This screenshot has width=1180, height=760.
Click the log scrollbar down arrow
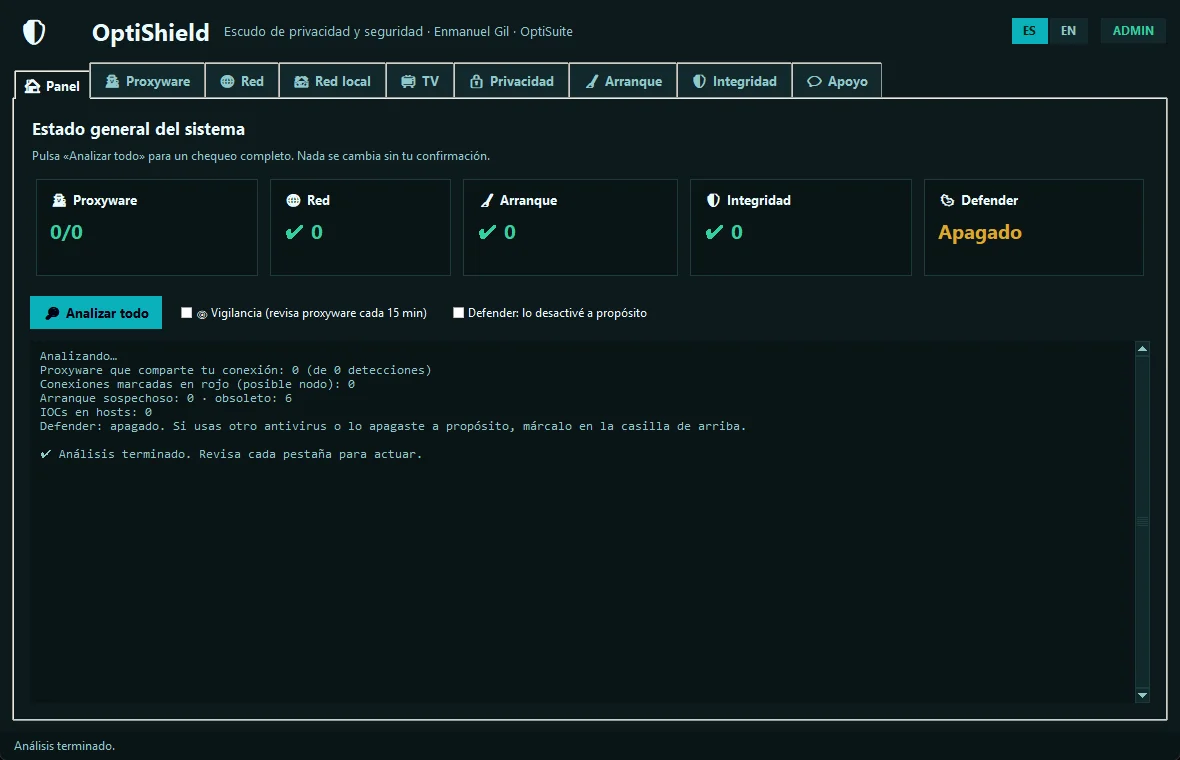pyautogui.click(x=1142, y=695)
